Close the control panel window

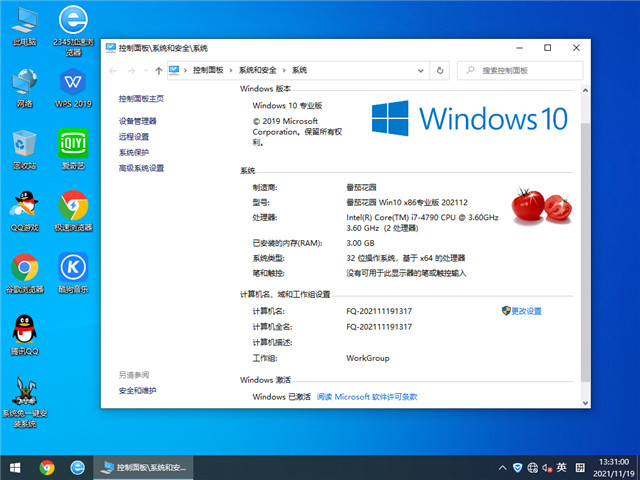(x=576, y=48)
